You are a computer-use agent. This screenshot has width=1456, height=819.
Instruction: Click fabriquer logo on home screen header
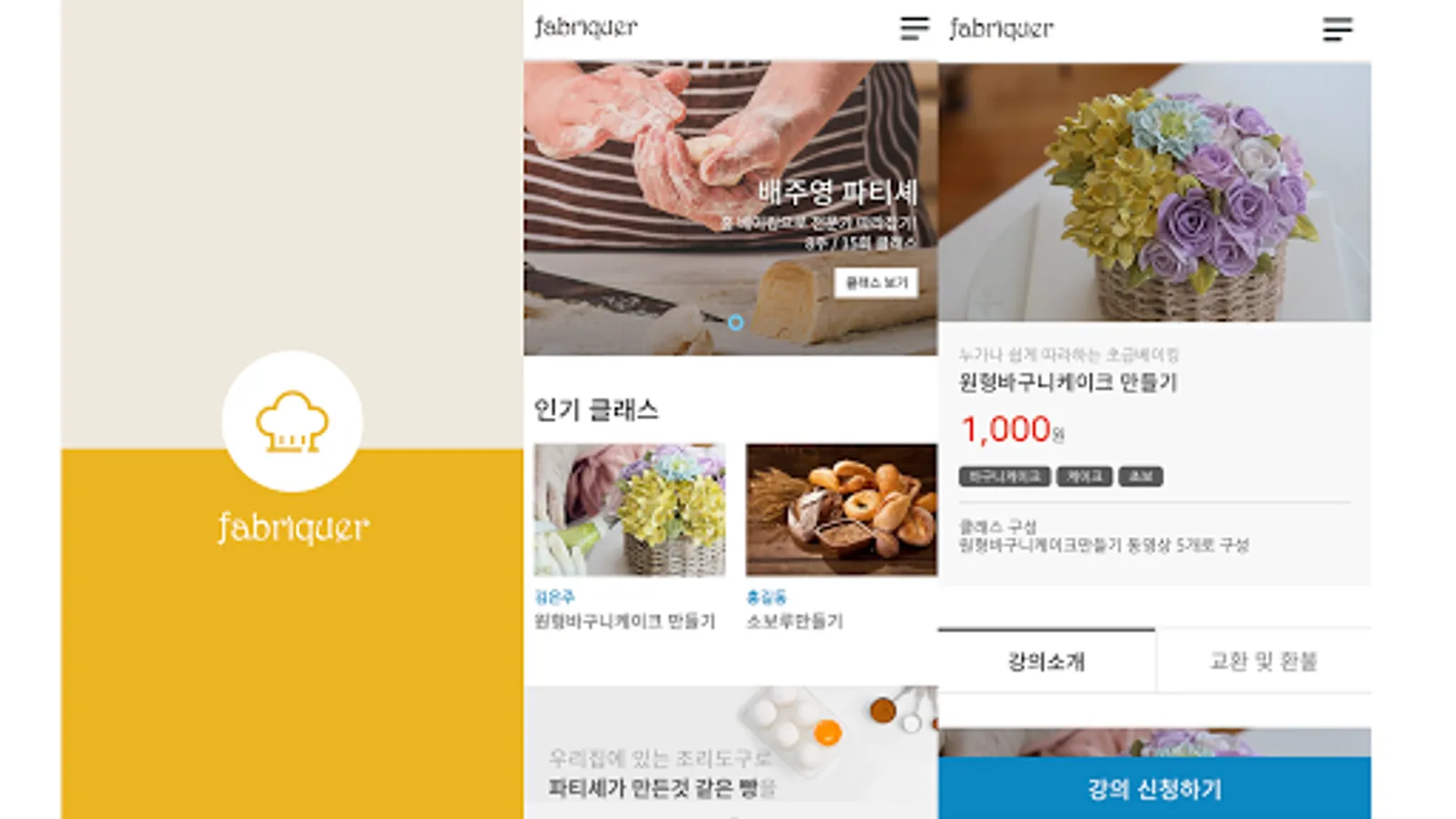tap(586, 27)
